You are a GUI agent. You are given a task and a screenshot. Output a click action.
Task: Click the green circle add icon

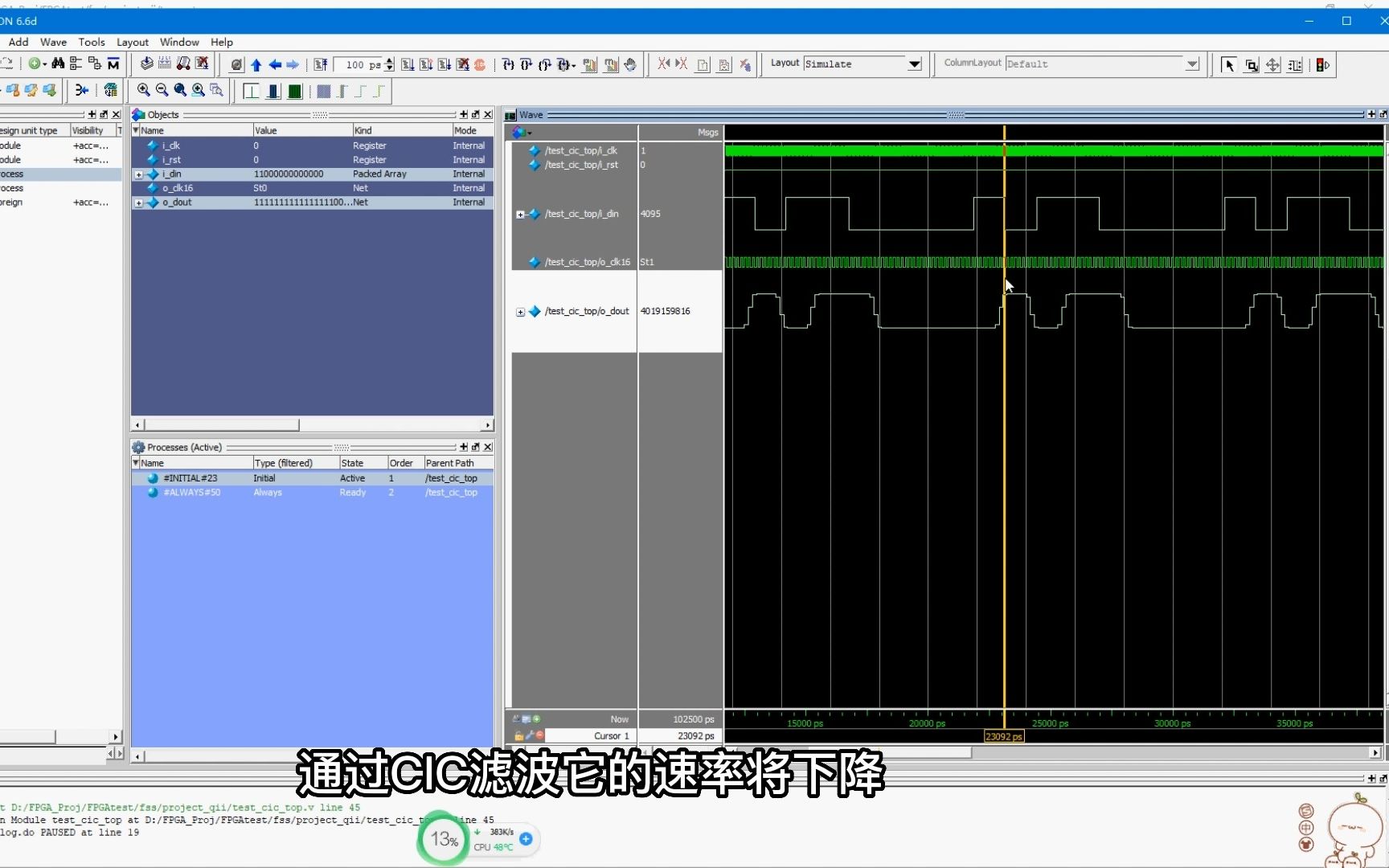tap(35, 63)
